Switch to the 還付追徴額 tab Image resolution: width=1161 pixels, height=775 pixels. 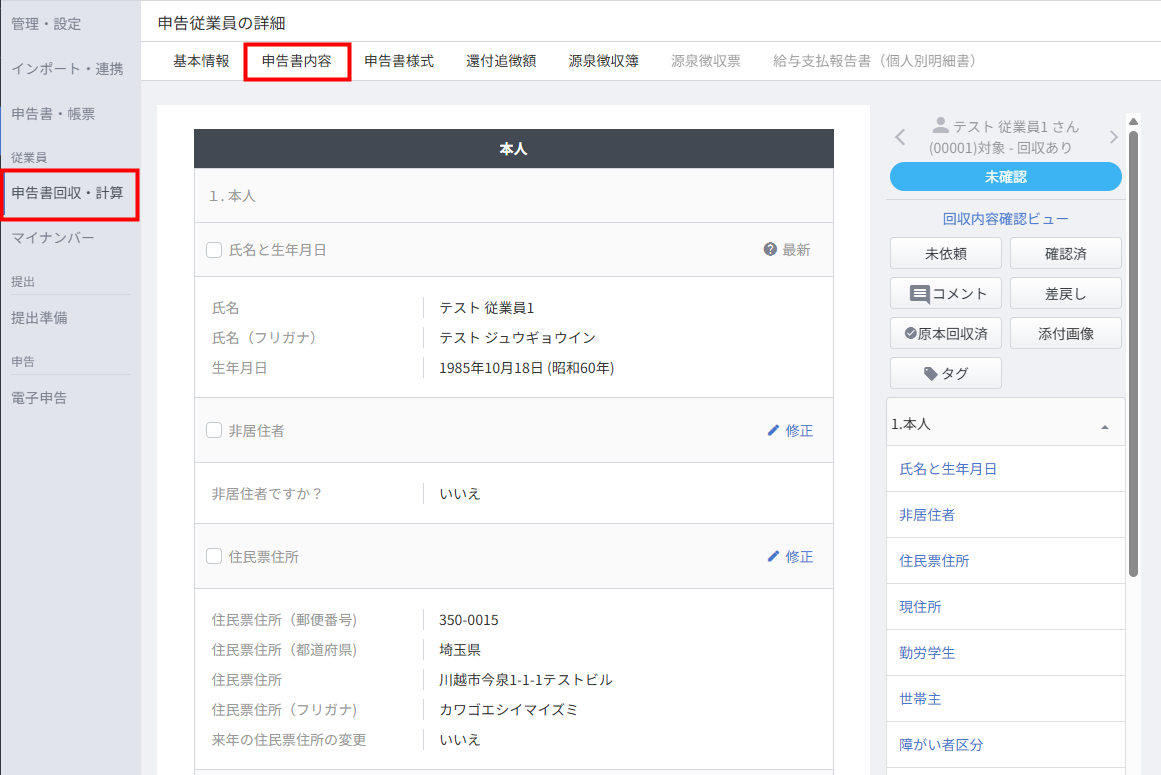point(501,61)
